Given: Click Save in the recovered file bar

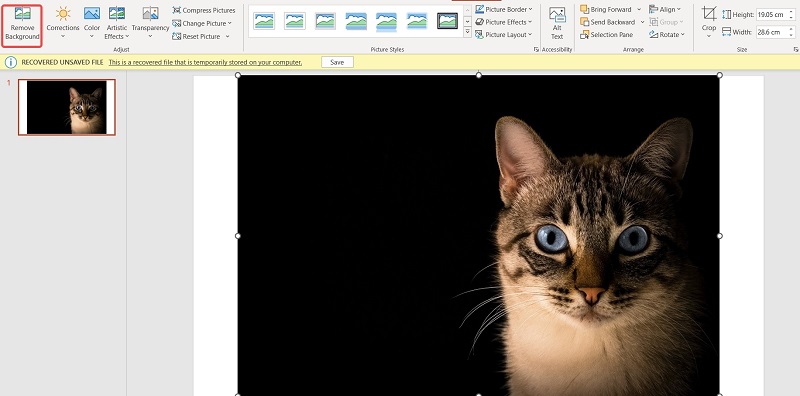Looking at the screenshot, I should tap(337, 62).
